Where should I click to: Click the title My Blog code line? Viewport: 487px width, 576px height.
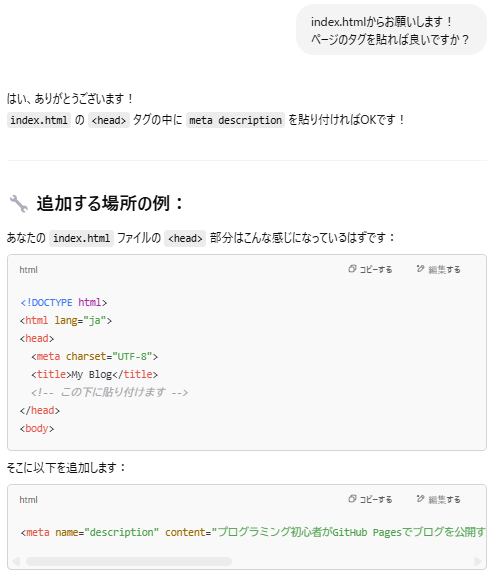click(x=94, y=374)
